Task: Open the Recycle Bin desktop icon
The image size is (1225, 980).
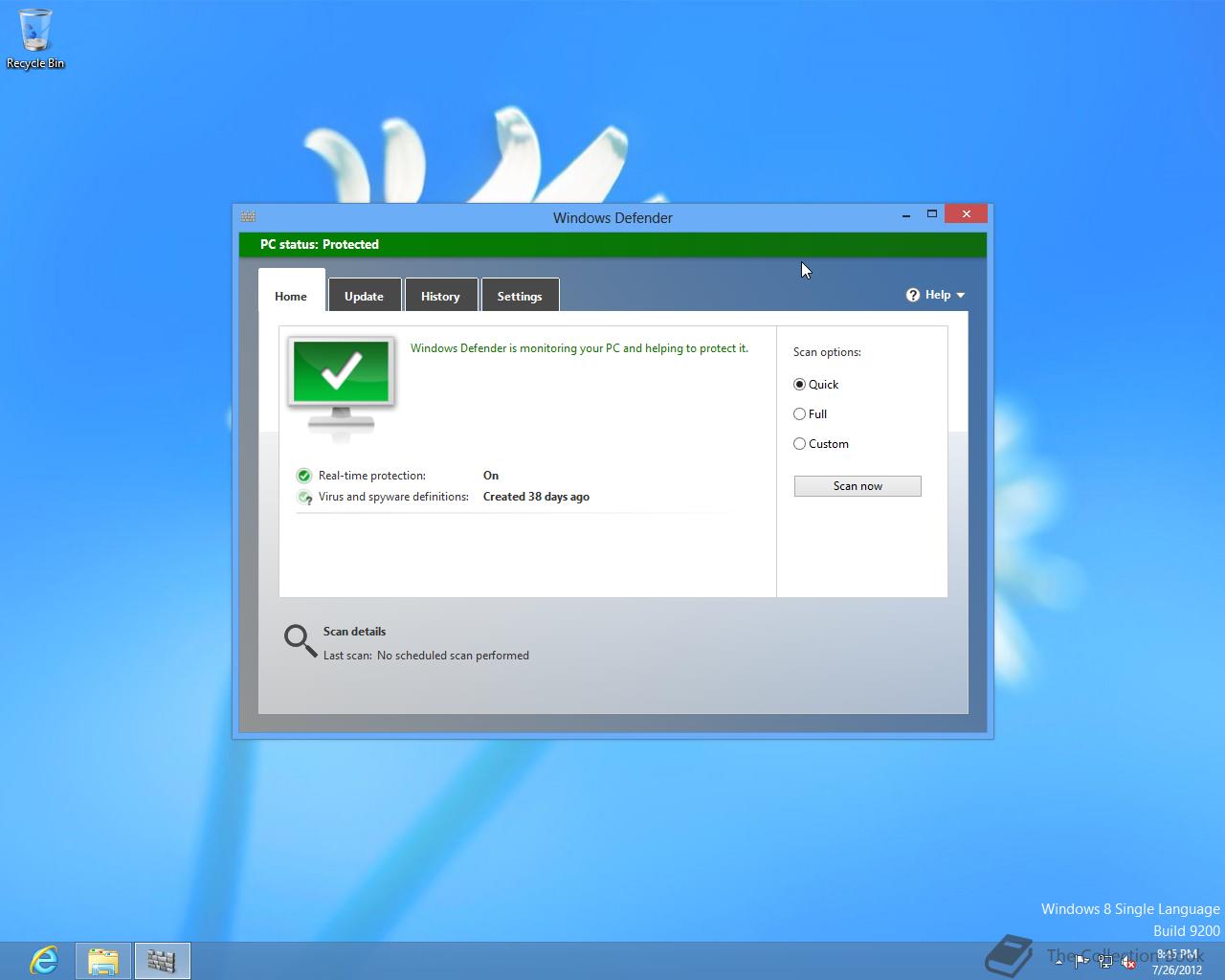Action: click(35, 39)
